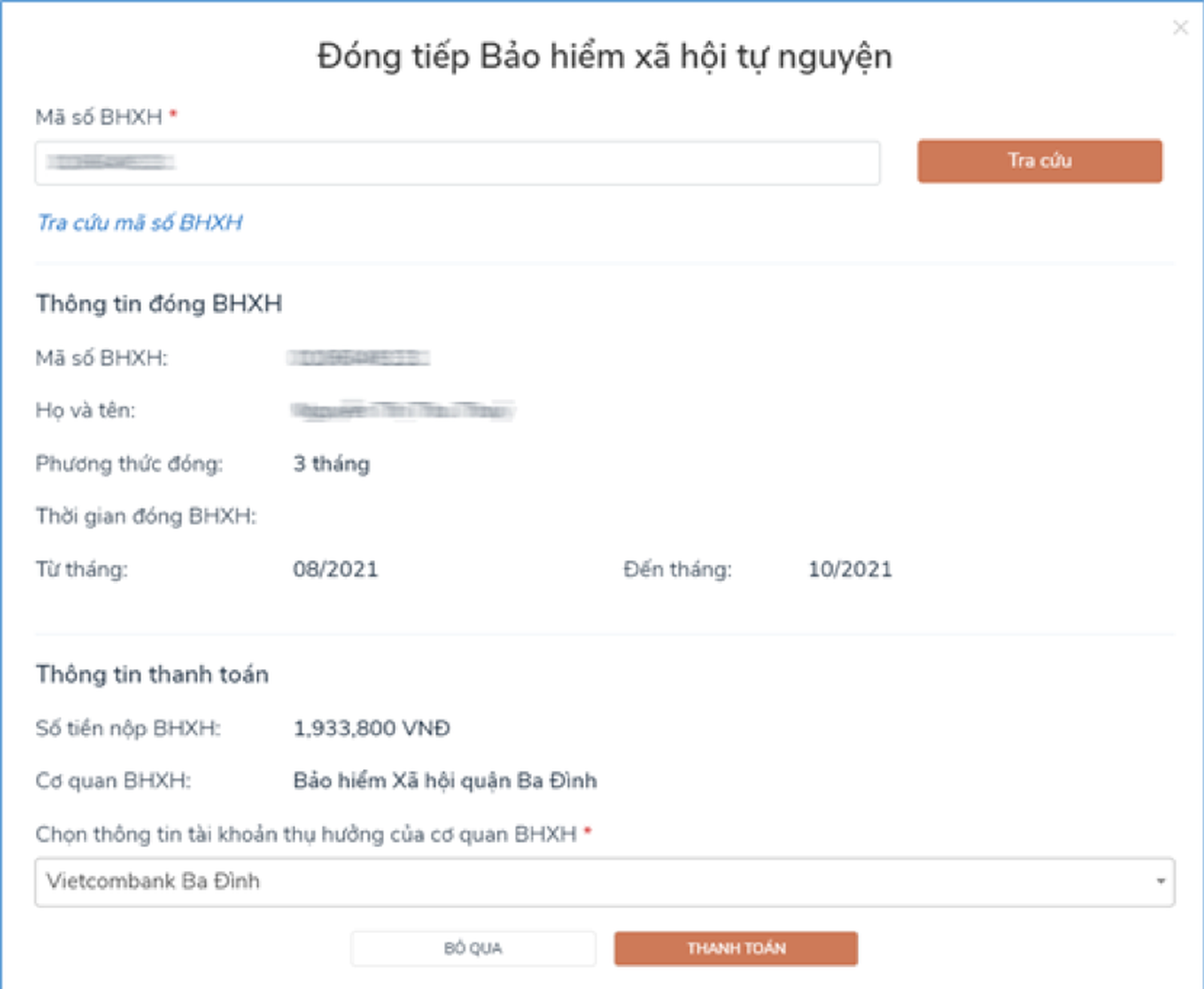Click the Mã số BHXH input field
Image resolution: width=1204 pixels, height=989 pixels.
coord(458,163)
